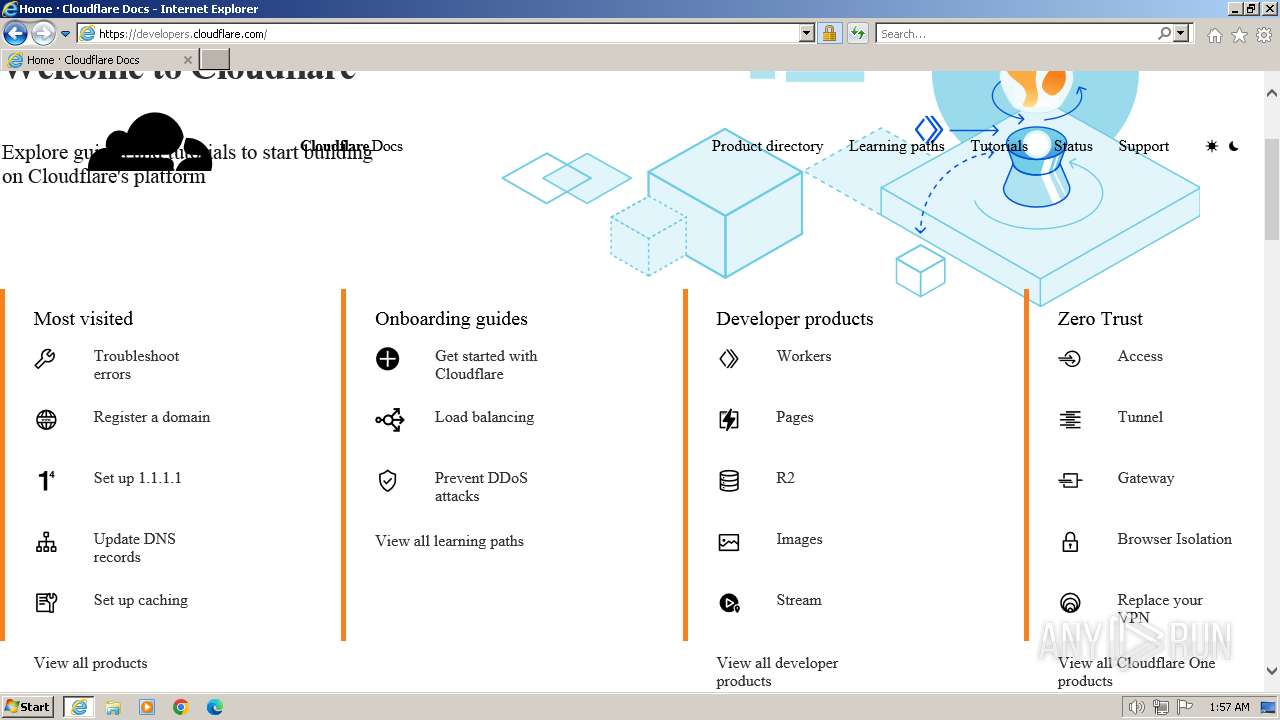Click the R2 database icon
The height and width of the screenshot is (720, 1280).
[729, 481]
